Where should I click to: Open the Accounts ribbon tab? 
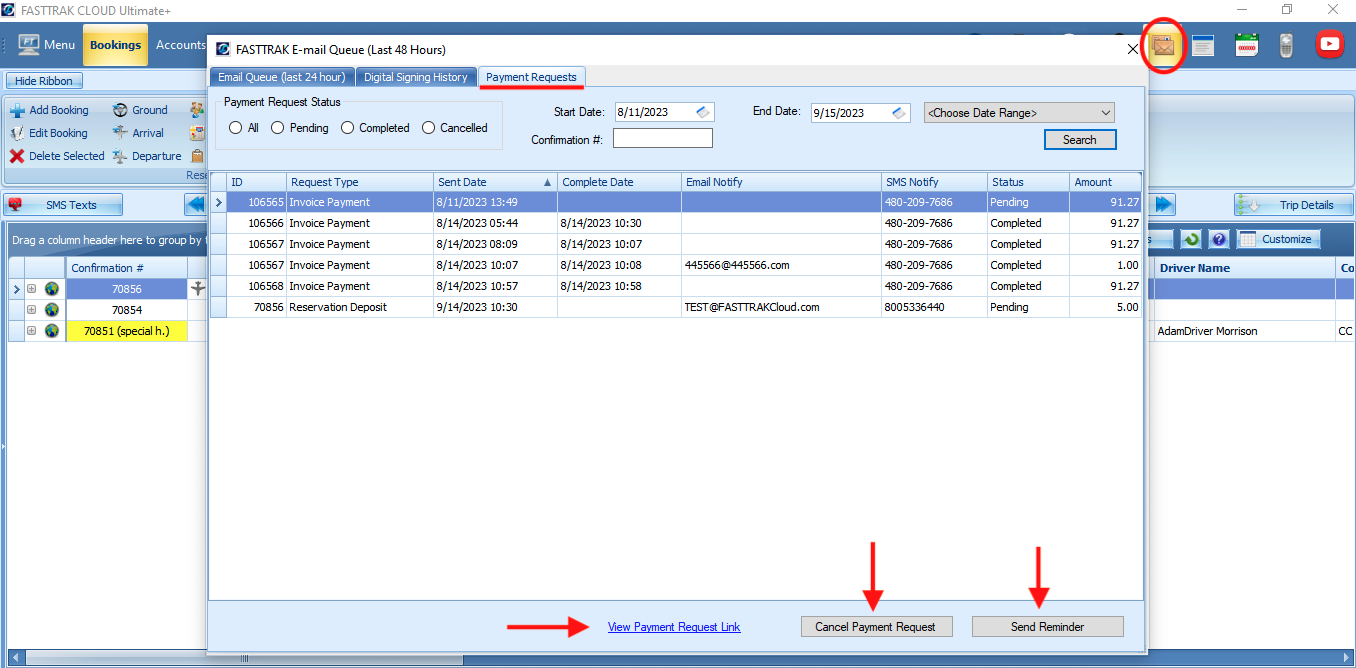(179, 45)
